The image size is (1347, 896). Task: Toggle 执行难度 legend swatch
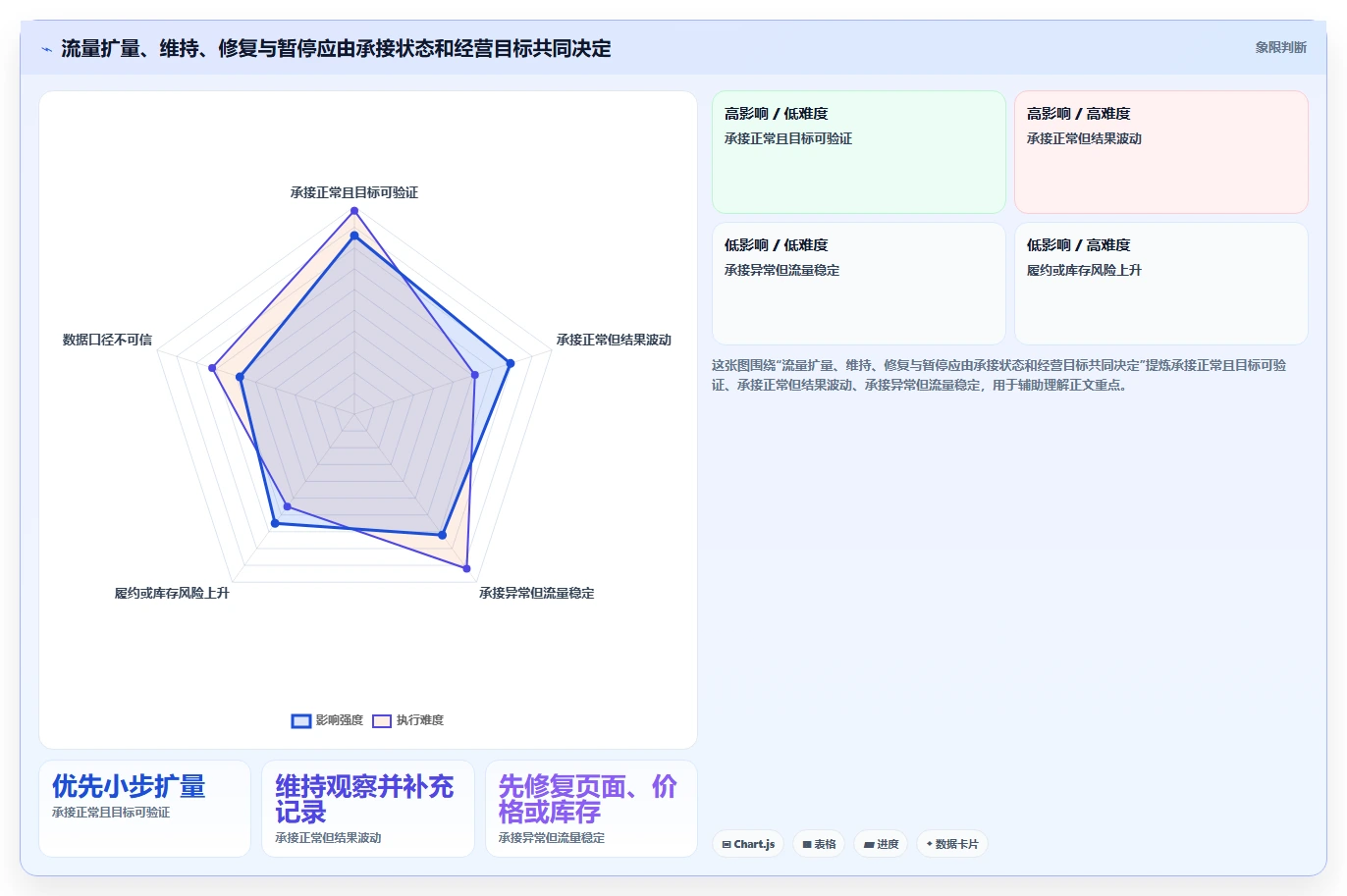coord(382,721)
